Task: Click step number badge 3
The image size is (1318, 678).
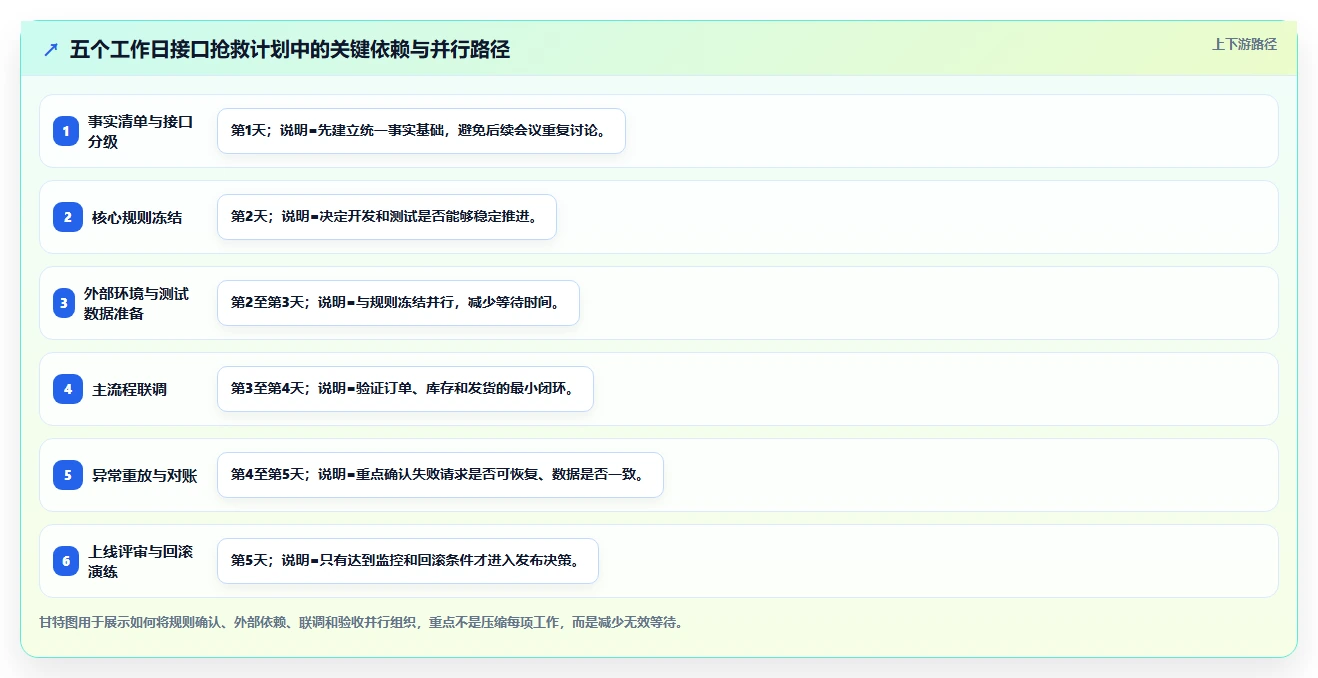Action: (64, 303)
